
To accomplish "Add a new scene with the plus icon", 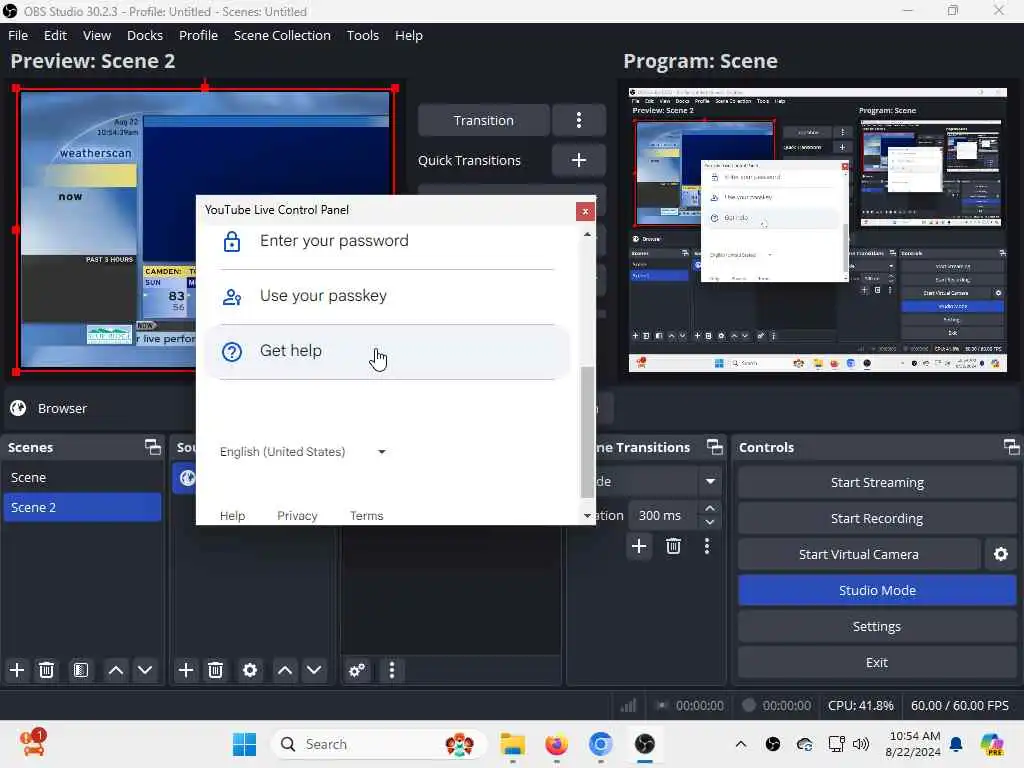I will [17, 670].
